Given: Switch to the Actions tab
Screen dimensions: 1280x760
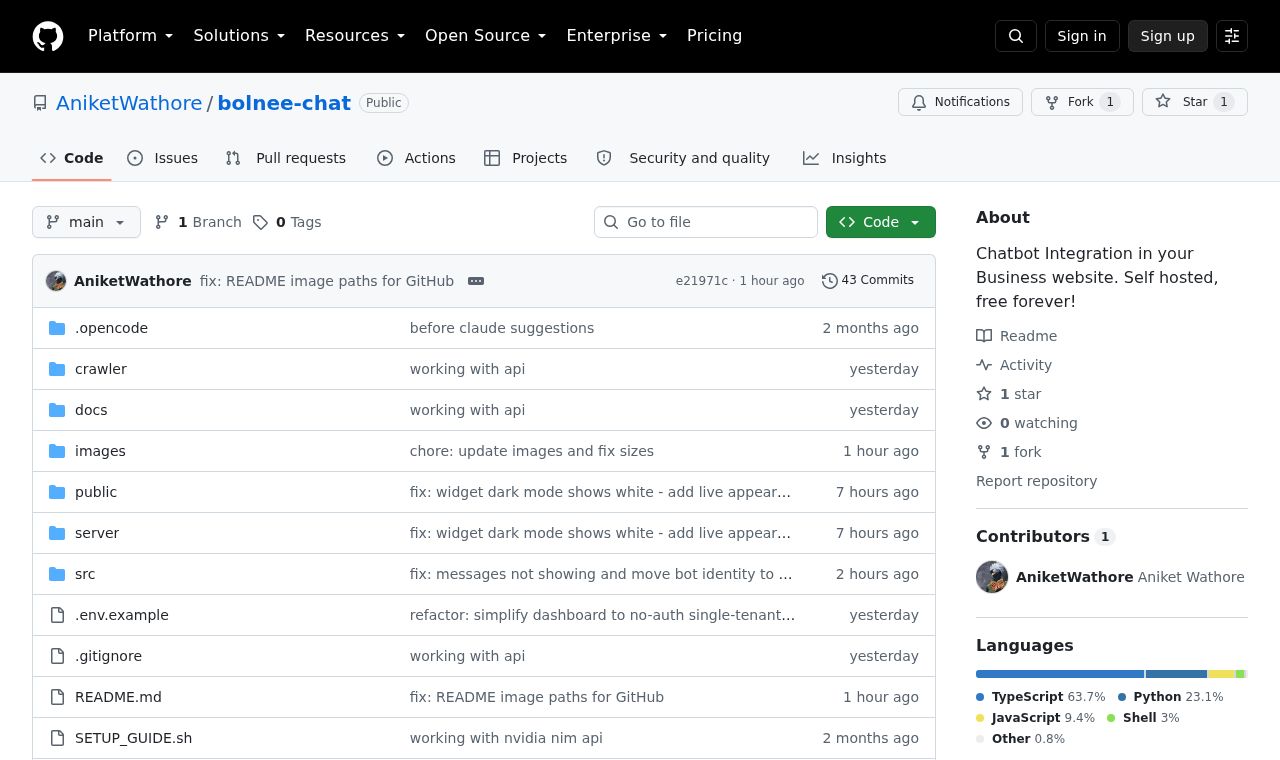Looking at the screenshot, I should (416, 158).
